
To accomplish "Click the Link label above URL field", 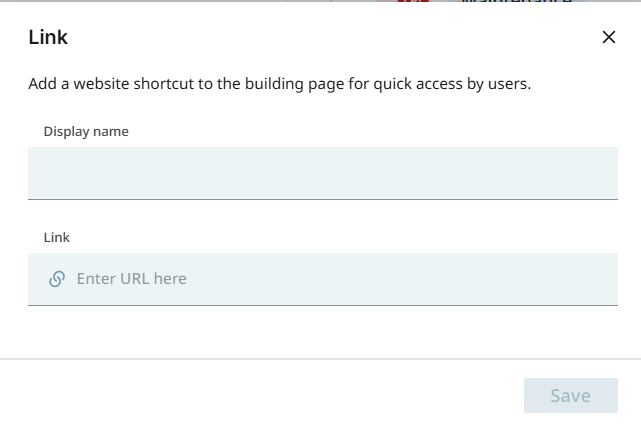I will (x=57, y=238).
